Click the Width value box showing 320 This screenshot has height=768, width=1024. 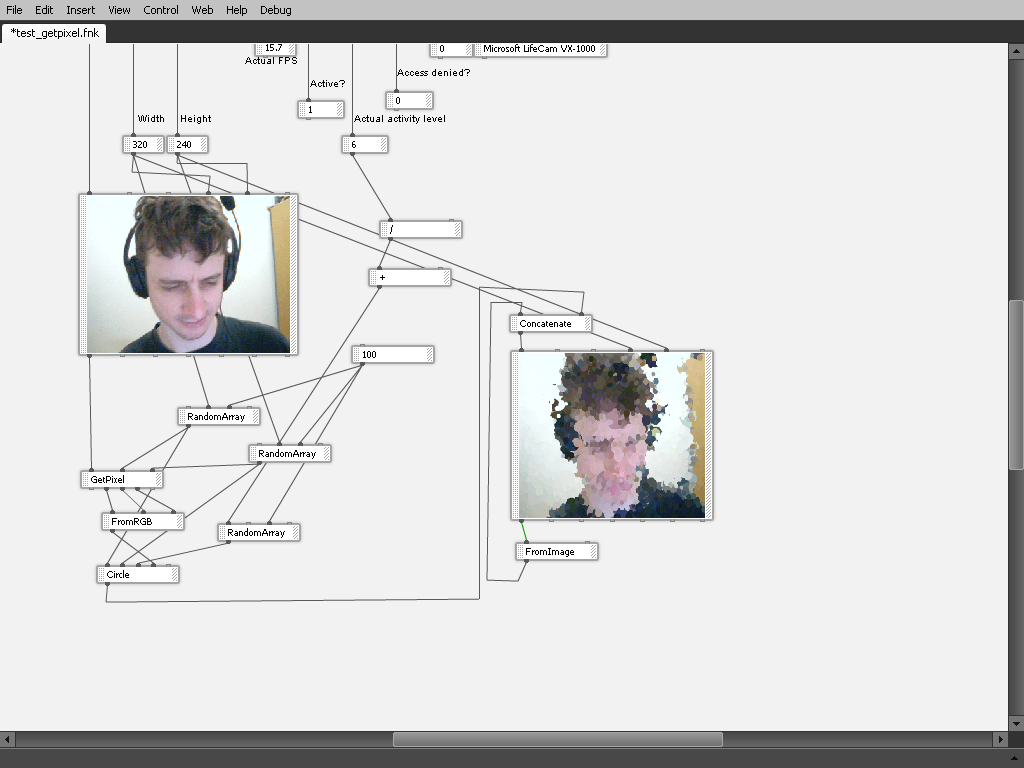click(144, 144)
